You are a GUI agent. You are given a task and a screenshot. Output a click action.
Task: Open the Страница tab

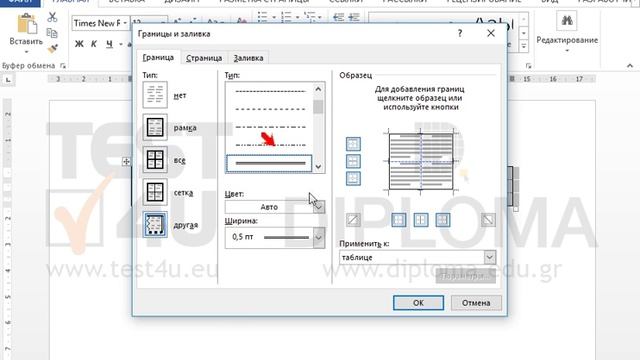point(204,58)
